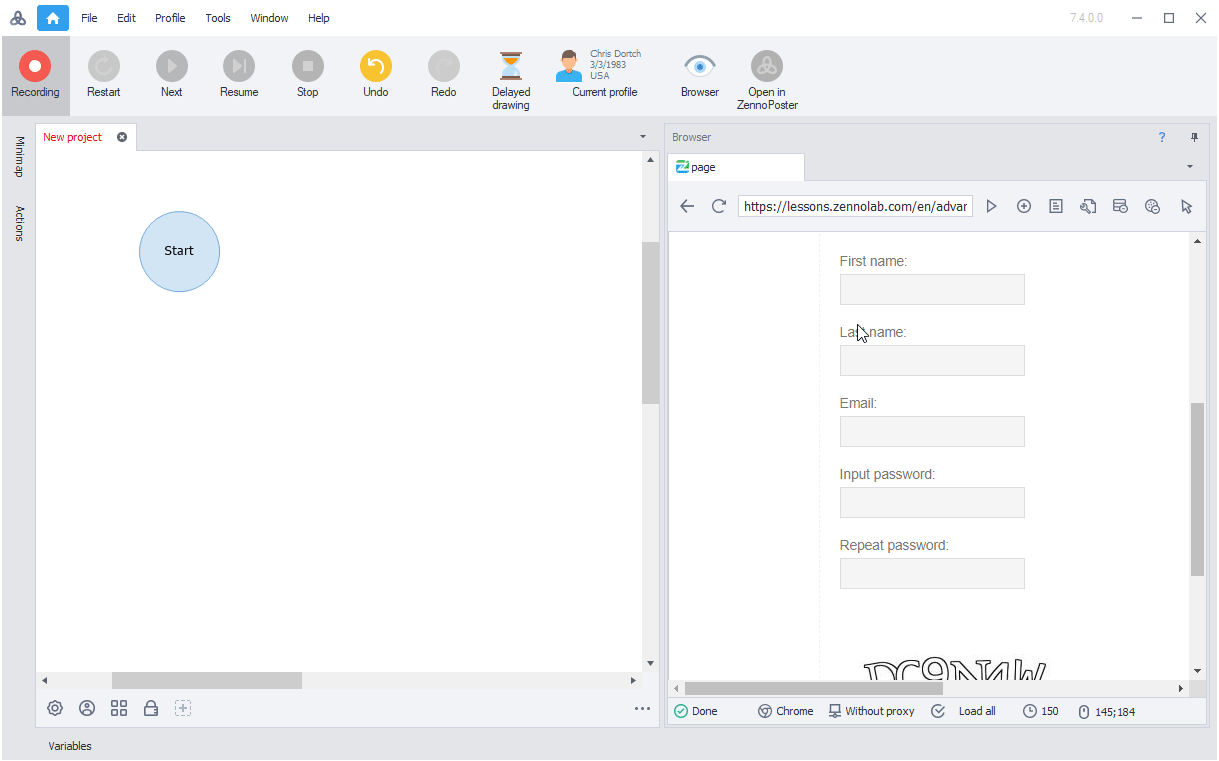This screenshot has height=761, width=1219.
Task: Select the New project tab
Action: coord(73,137)
